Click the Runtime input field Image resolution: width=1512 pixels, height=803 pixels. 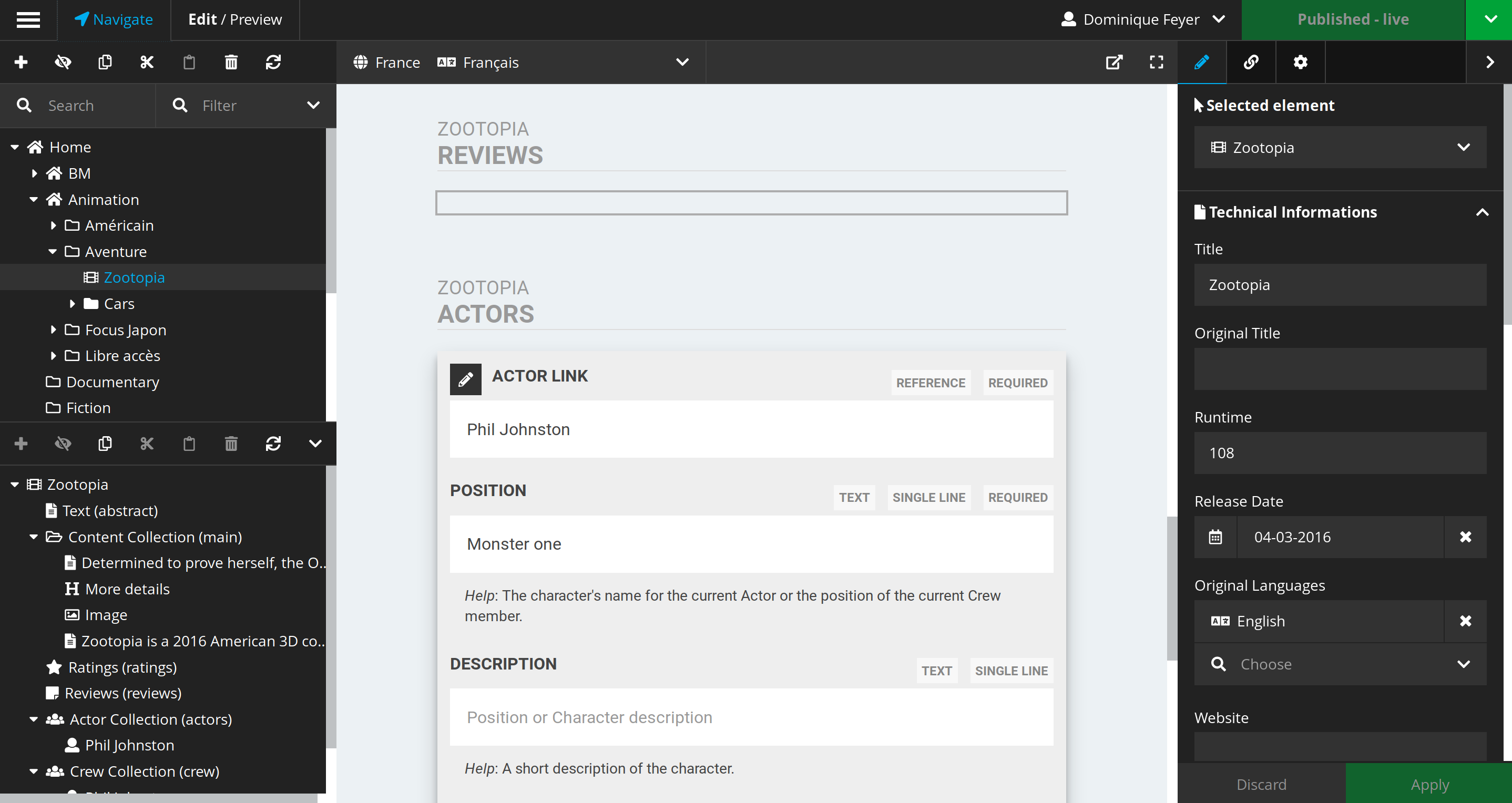[1340, 453]
